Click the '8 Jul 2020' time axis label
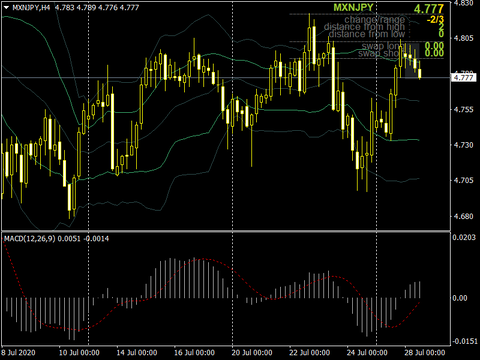 click(x=18, y=353)
